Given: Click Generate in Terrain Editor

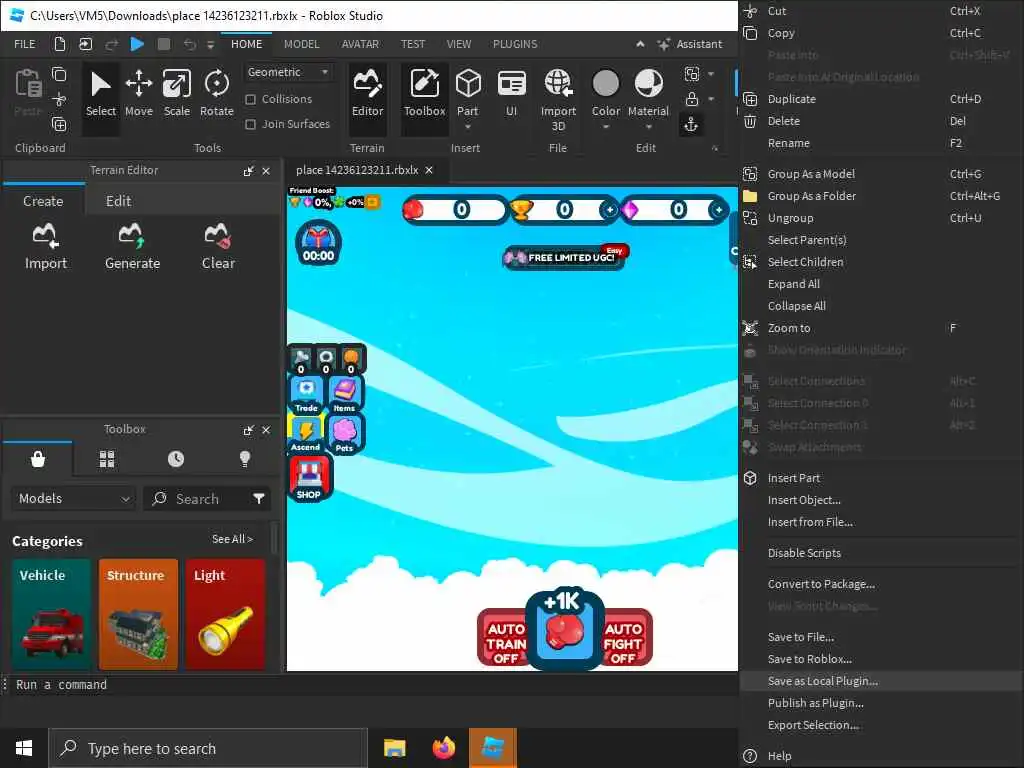Looking at the screenshot, I should point(133,246).
